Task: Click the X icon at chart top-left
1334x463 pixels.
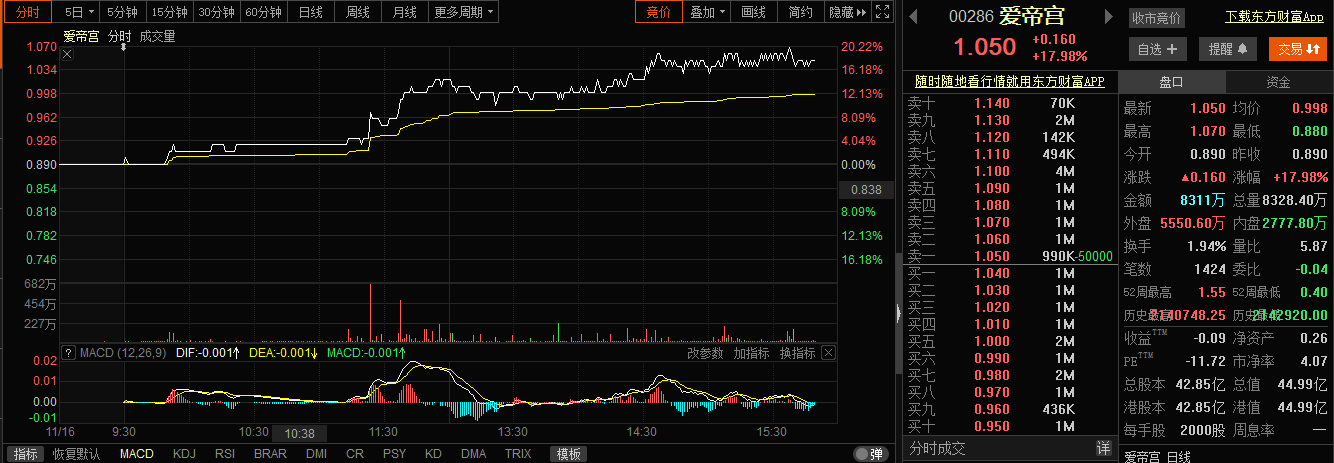Action: click(x=67, y=54)
